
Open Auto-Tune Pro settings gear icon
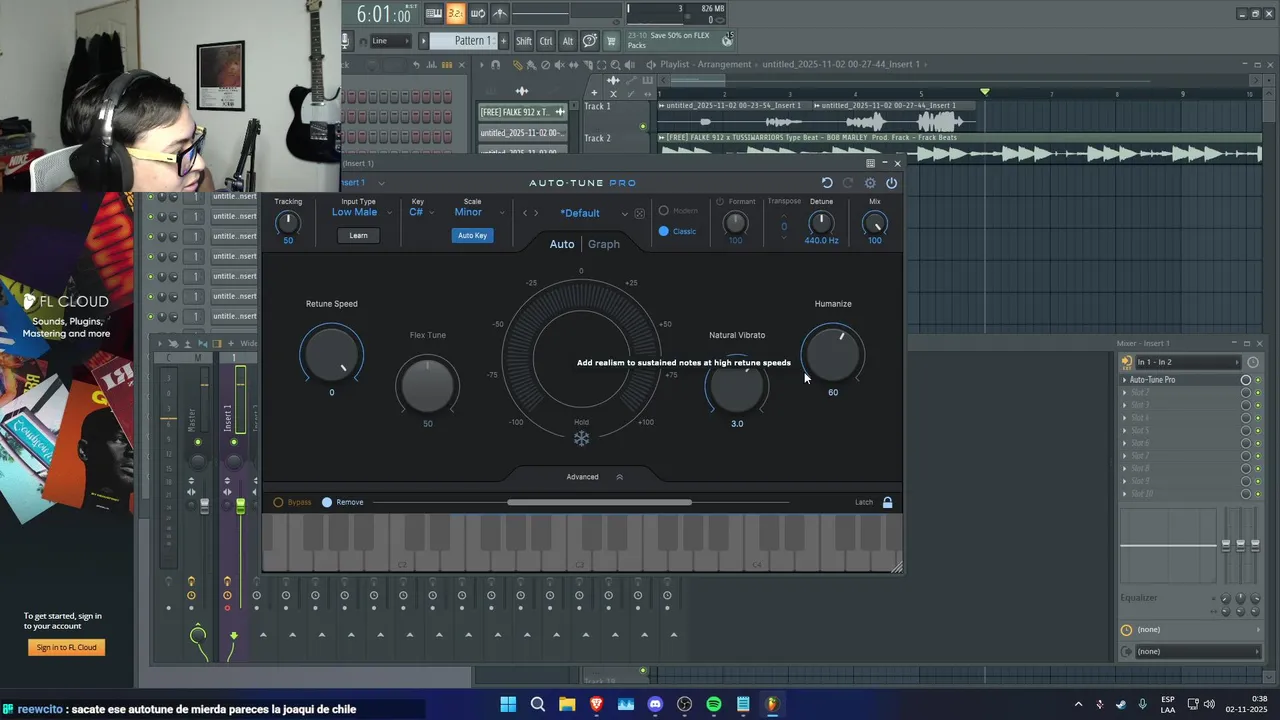click(870, 183)
